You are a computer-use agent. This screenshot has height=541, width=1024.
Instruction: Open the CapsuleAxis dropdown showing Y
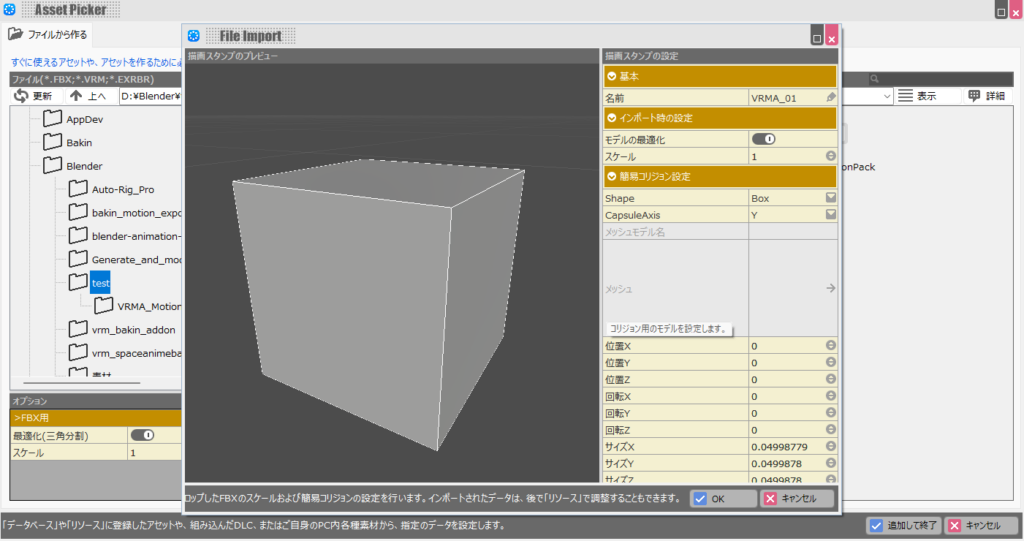[x=830, y=215]
